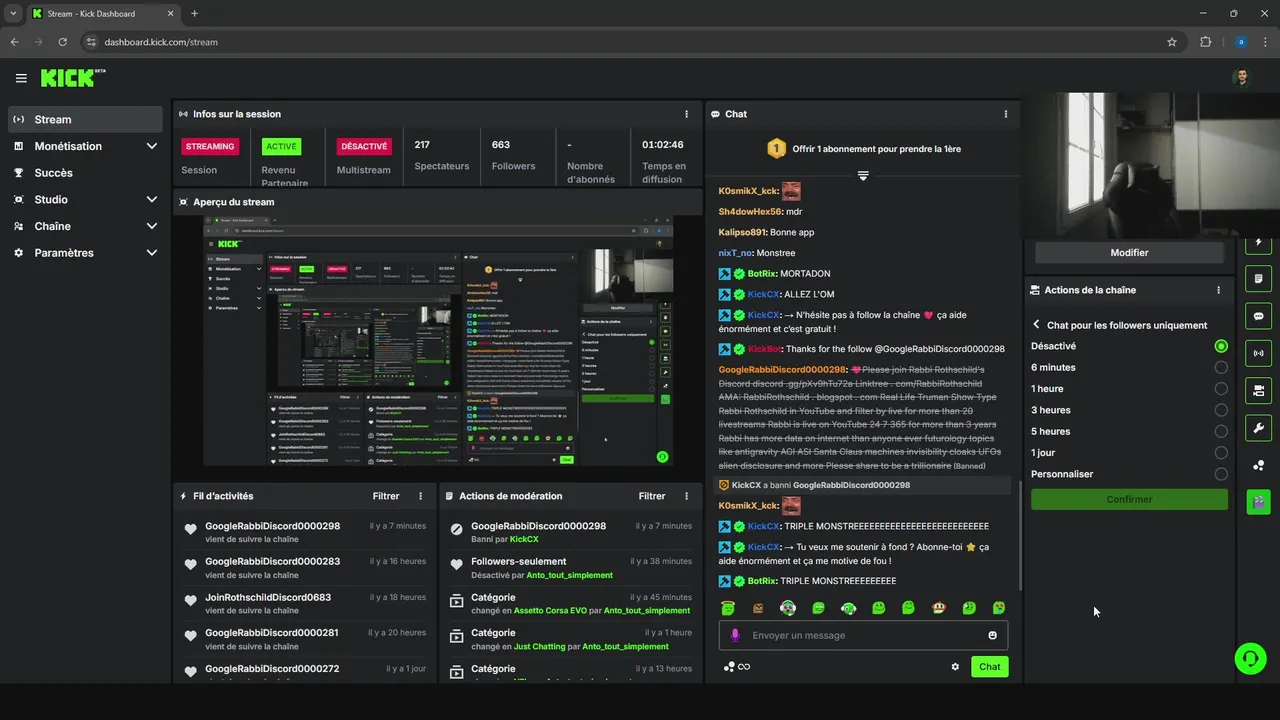Select the 6 minutes radio option

pyautogui.click(x=1221, y=368)
